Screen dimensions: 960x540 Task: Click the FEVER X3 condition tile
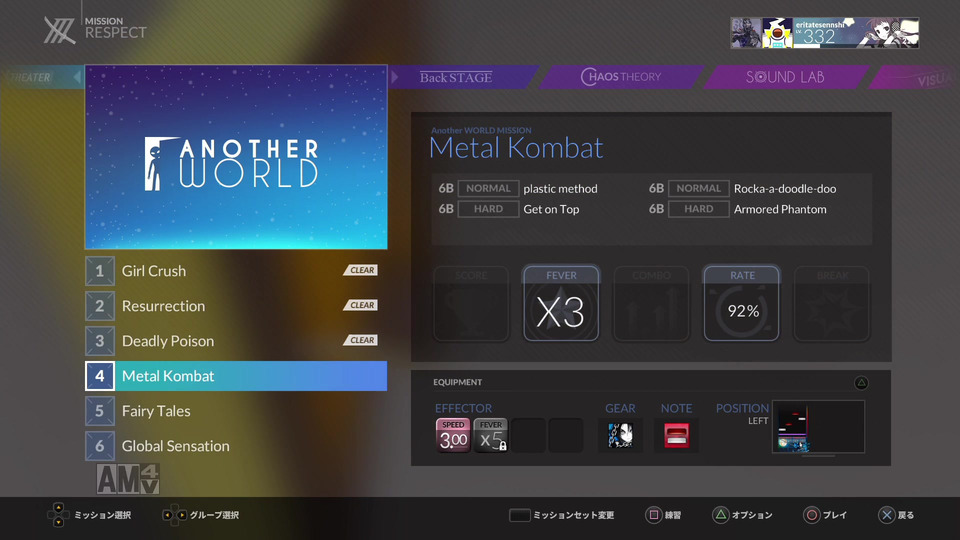point(561,303)
